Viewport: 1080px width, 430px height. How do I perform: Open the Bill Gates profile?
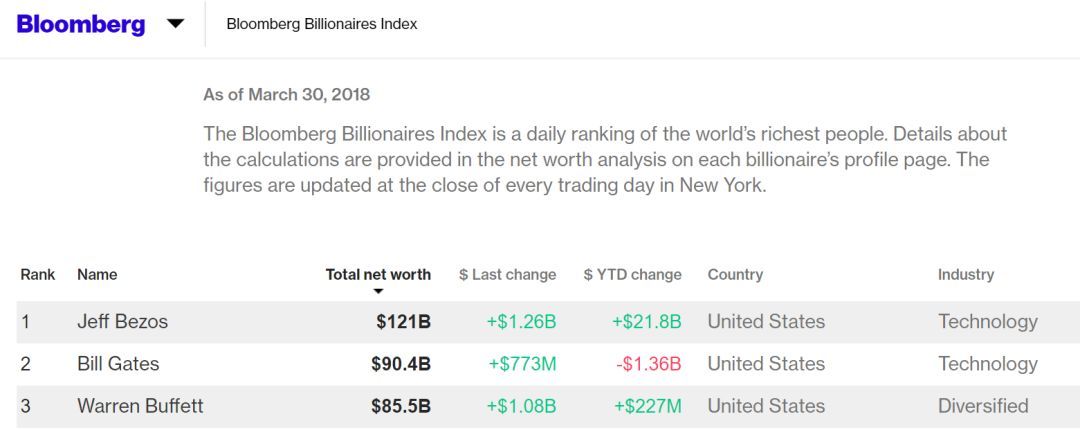point(118,364)
